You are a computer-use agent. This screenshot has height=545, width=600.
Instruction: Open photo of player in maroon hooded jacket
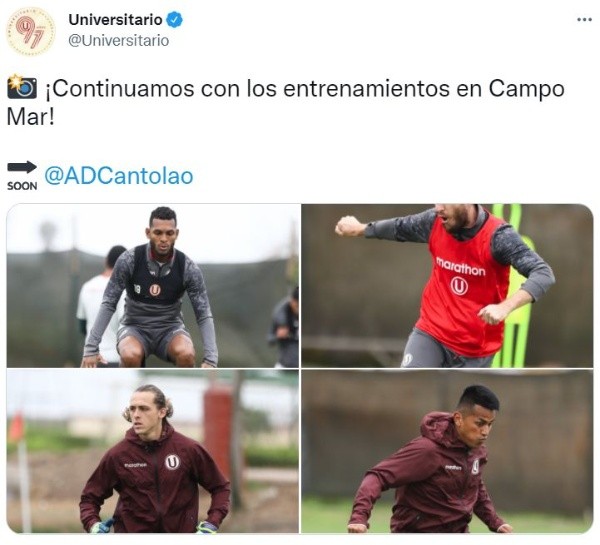click(x=447, y=452)
